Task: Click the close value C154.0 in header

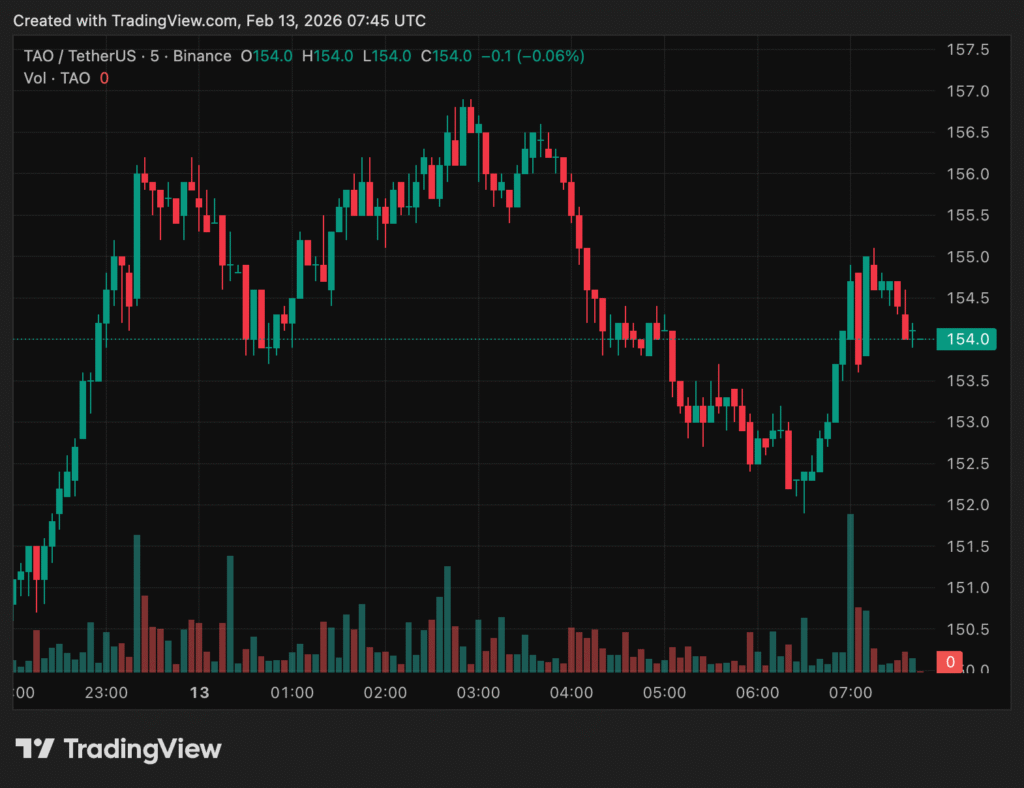Action: pyautogui.click(x=446, y=57)
